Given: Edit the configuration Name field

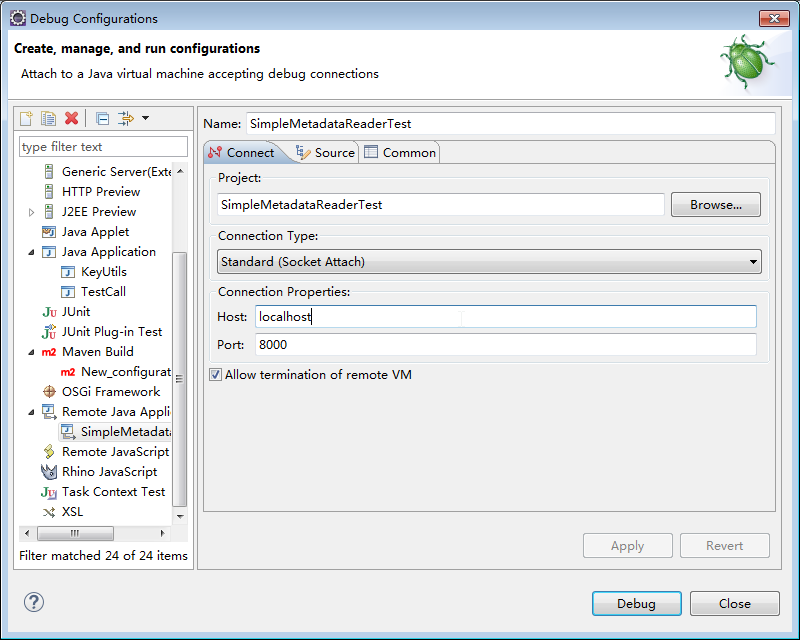Looking at the screenshot, I should [510, 124].
